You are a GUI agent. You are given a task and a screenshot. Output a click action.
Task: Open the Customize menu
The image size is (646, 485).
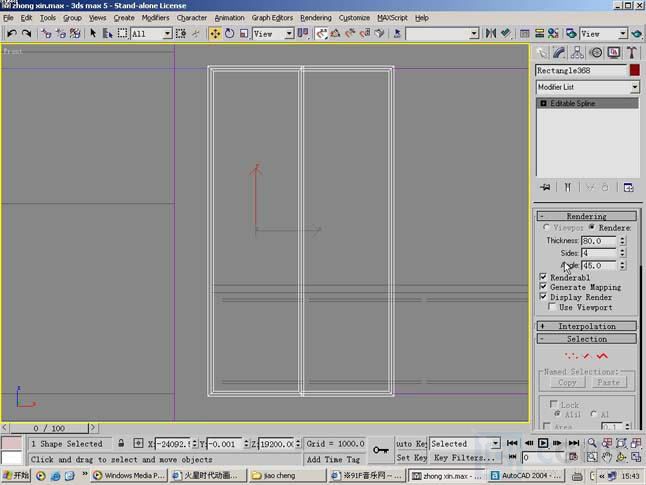[x=354, y=18]
